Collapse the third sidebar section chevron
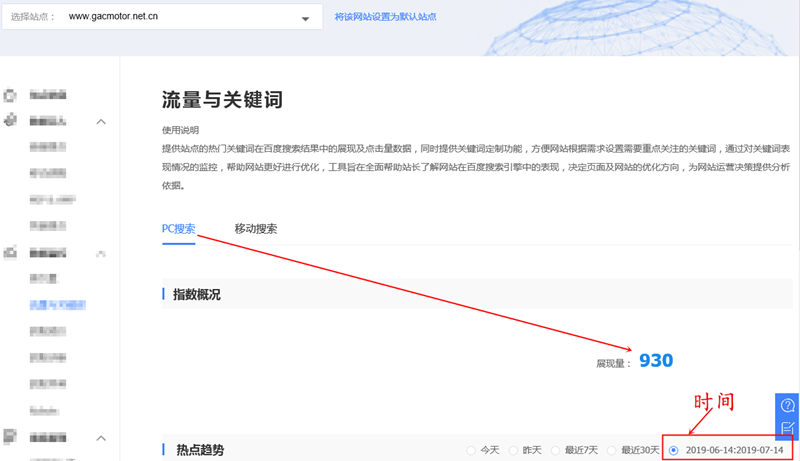This screenshot has height=461, width=800. 101,254
